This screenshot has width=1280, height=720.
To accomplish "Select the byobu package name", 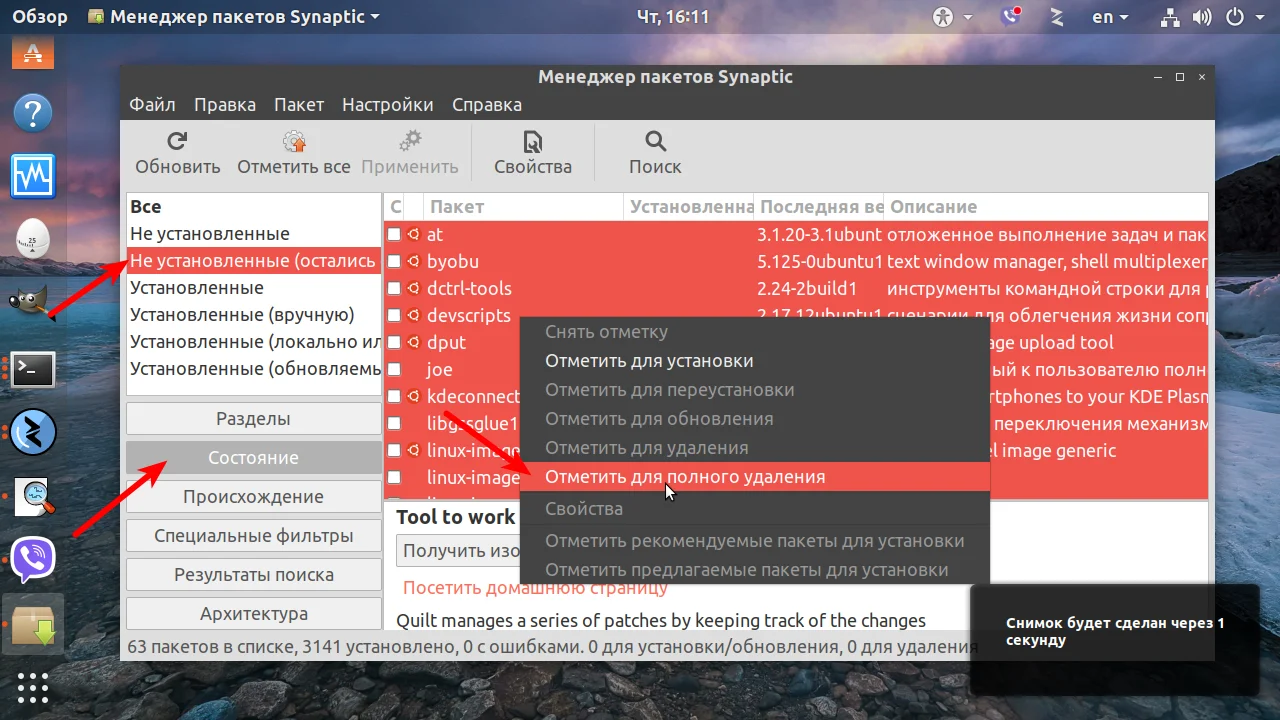I will (x=453, y=261).
